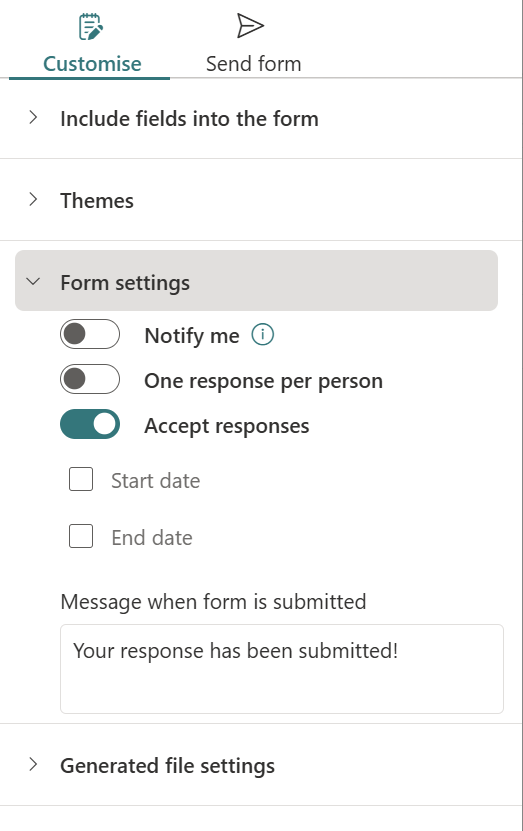Turn on One response per person
The image size is (523, 831).
[90, 379]
